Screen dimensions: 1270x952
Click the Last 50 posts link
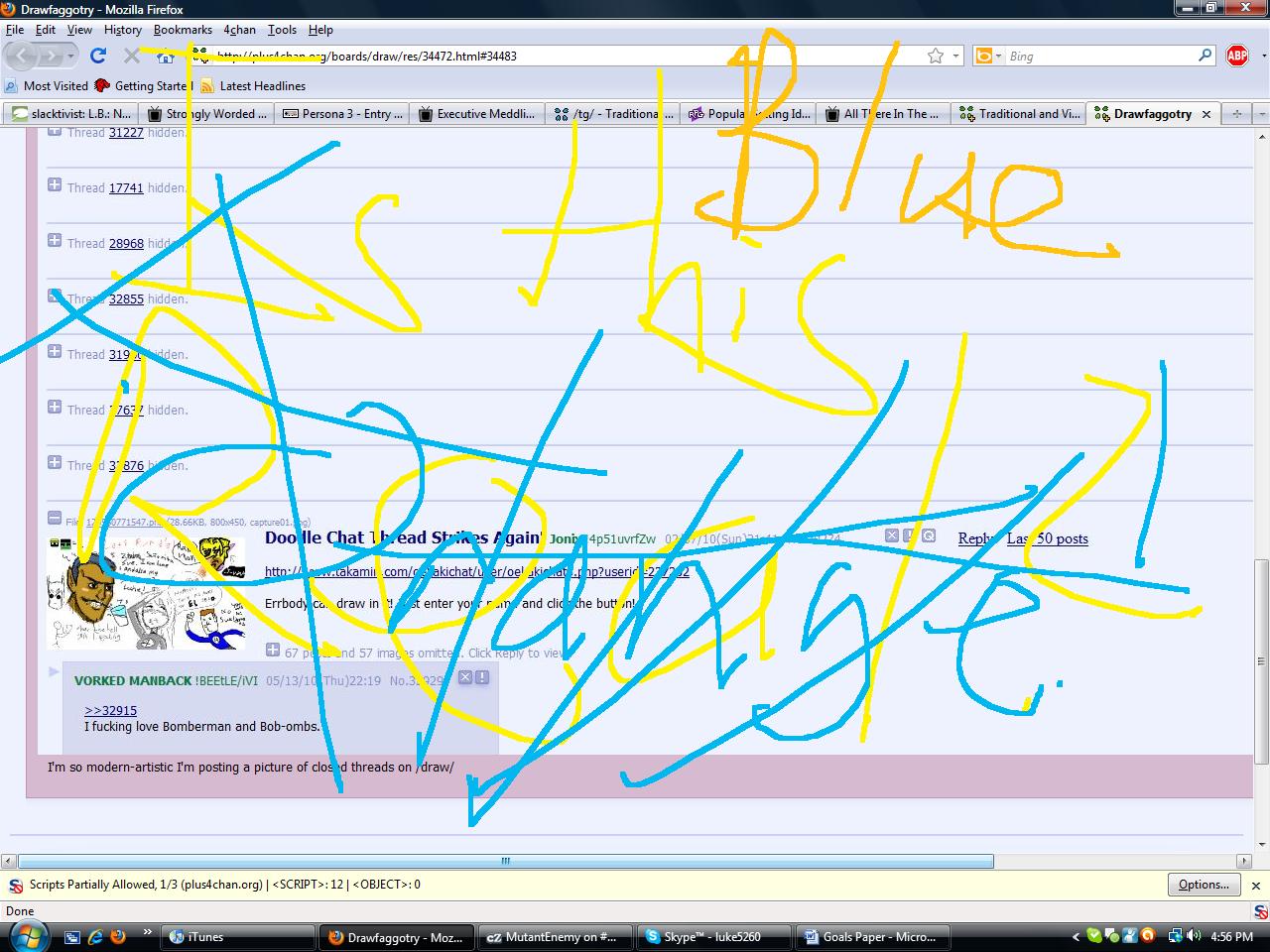pyautogui.click(x=1048, y=538)
